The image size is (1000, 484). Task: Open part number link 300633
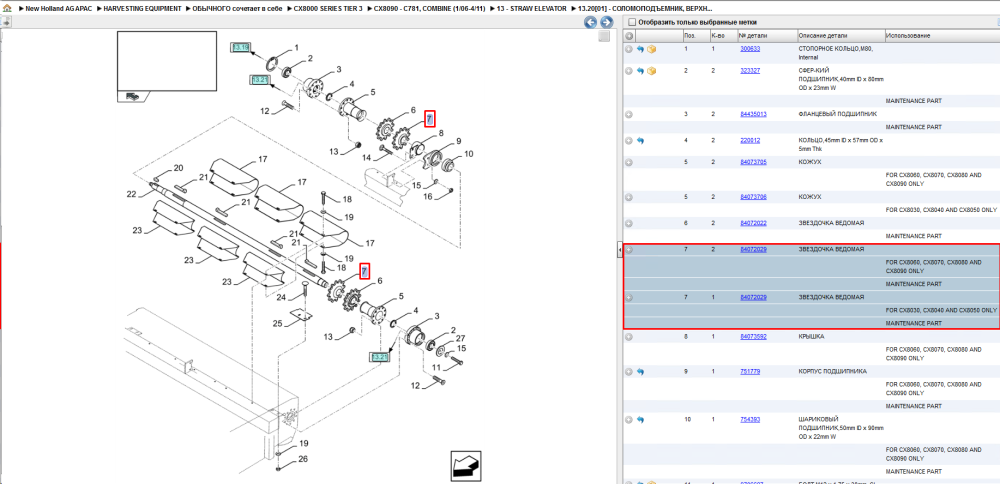point(749,48)
